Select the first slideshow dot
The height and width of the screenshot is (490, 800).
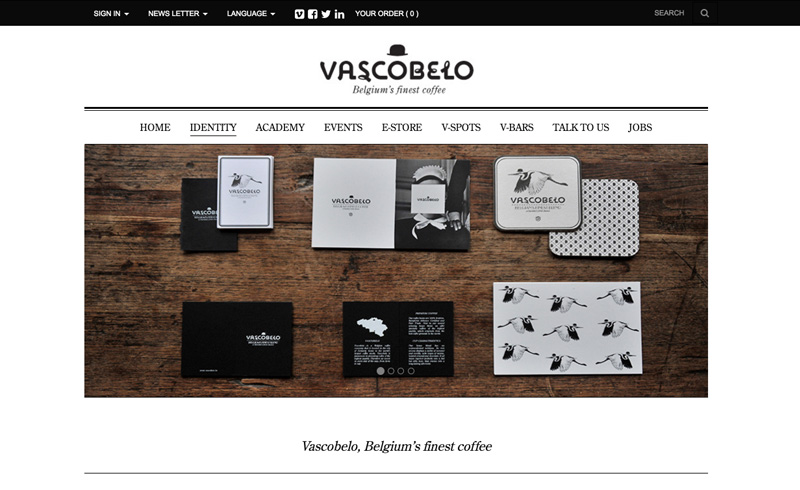(x=381, y=371)
